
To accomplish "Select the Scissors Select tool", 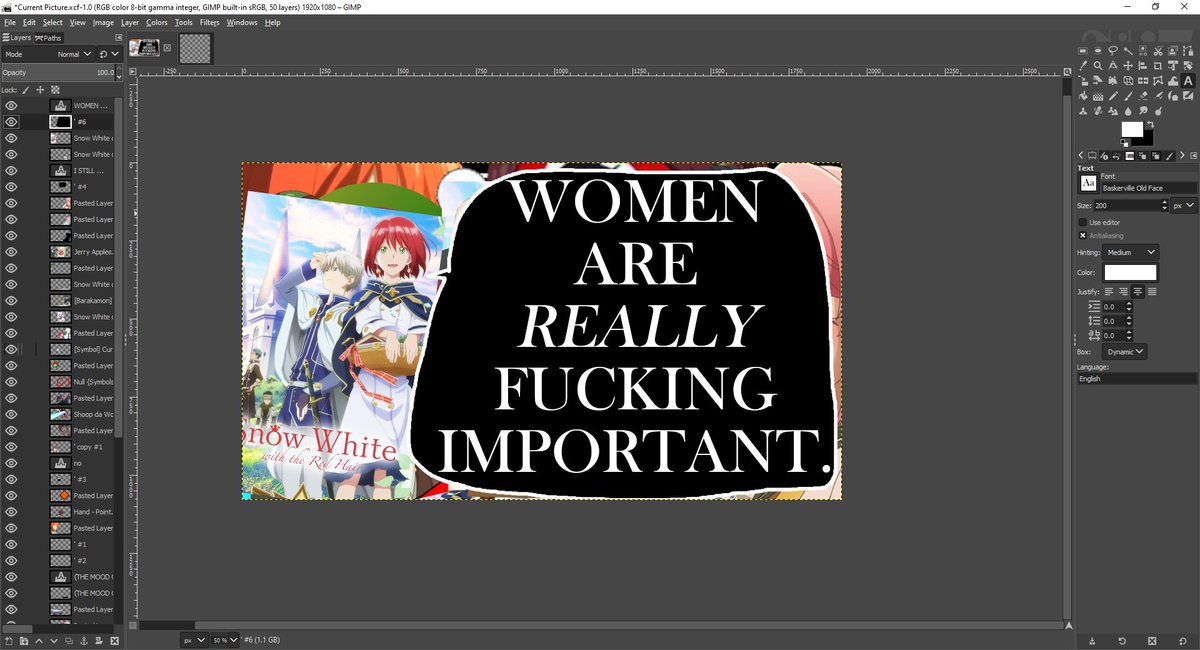I will click(1158, 51).
